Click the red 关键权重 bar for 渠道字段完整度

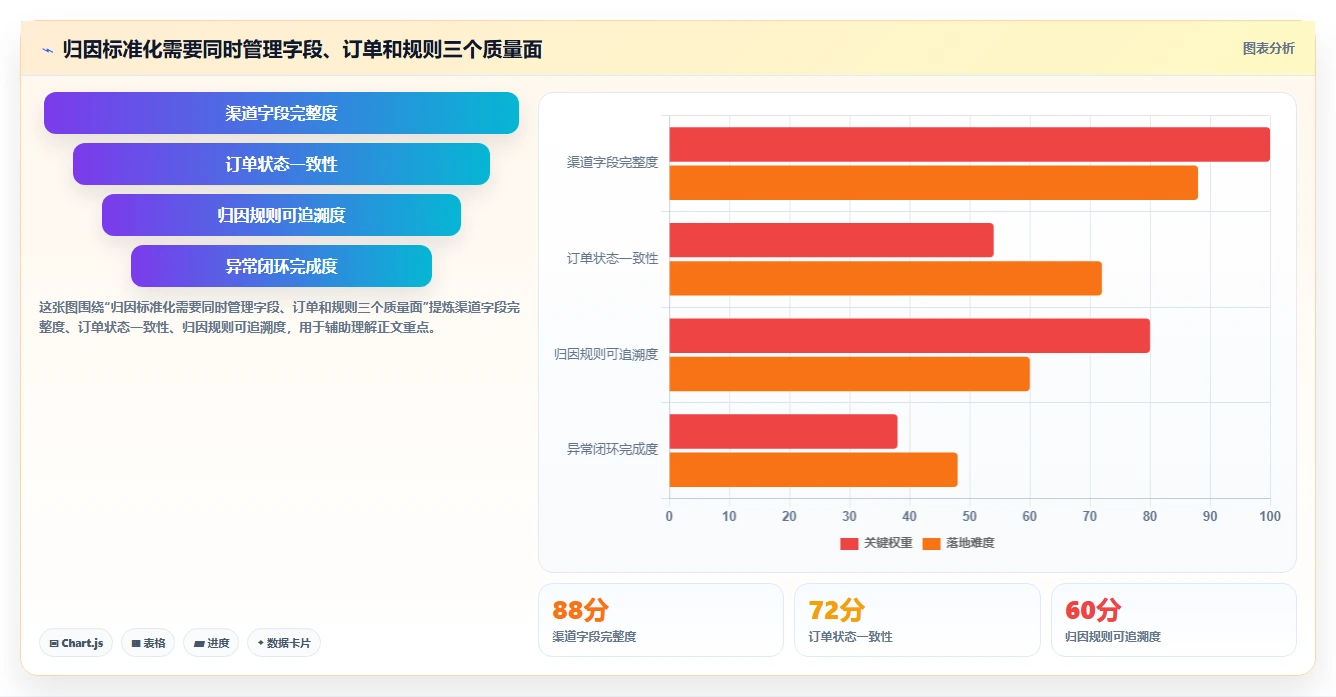point(969,144)
